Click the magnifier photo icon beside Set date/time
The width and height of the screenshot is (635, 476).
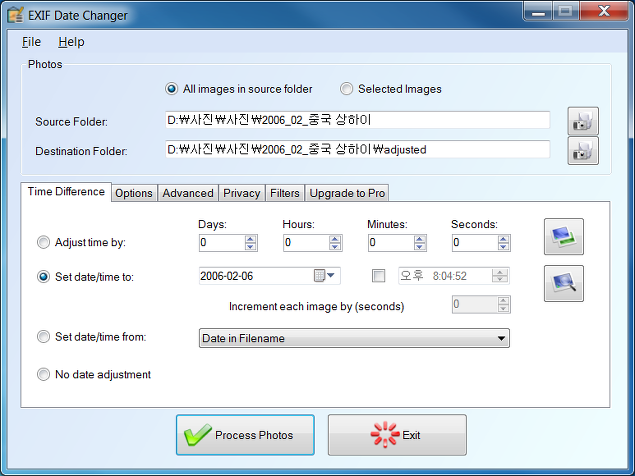(x=564, y=283)
